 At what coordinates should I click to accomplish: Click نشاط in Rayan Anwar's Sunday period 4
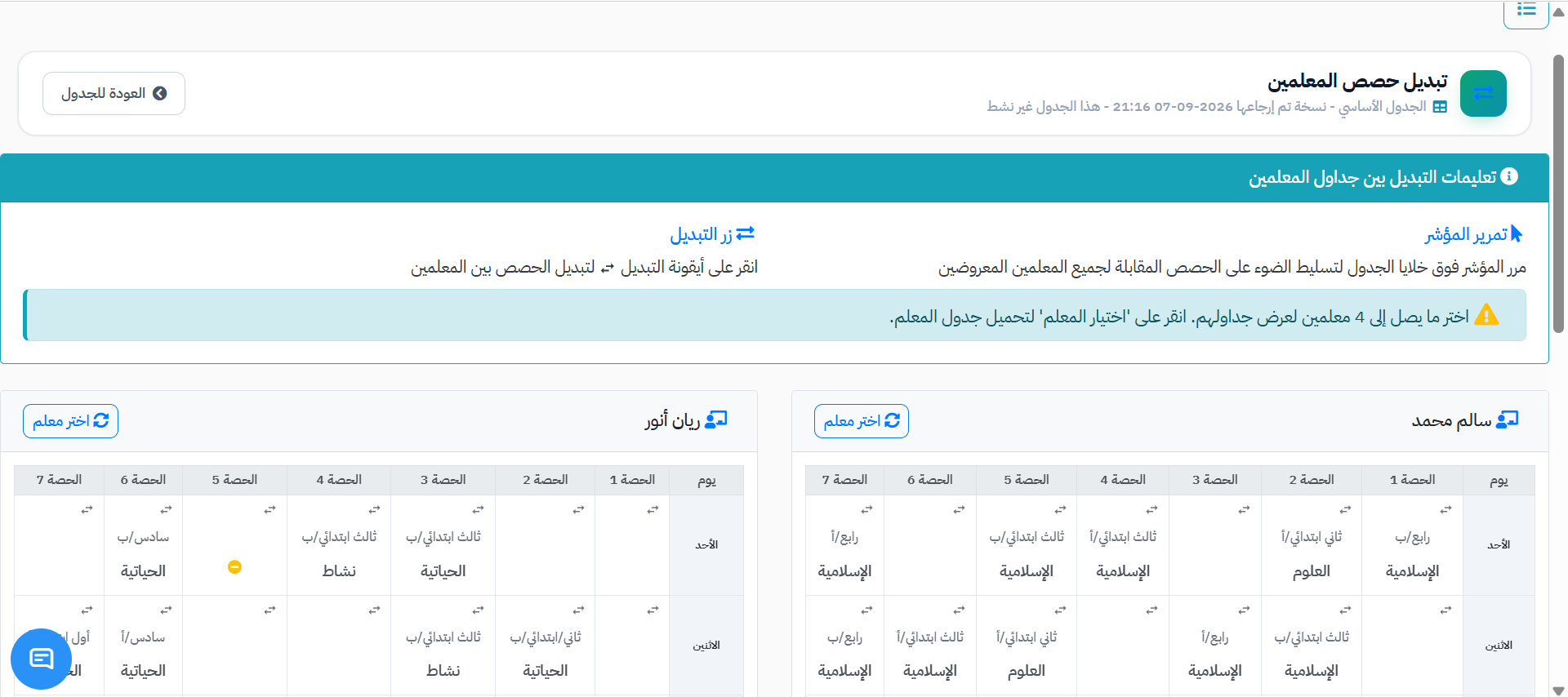339,571
